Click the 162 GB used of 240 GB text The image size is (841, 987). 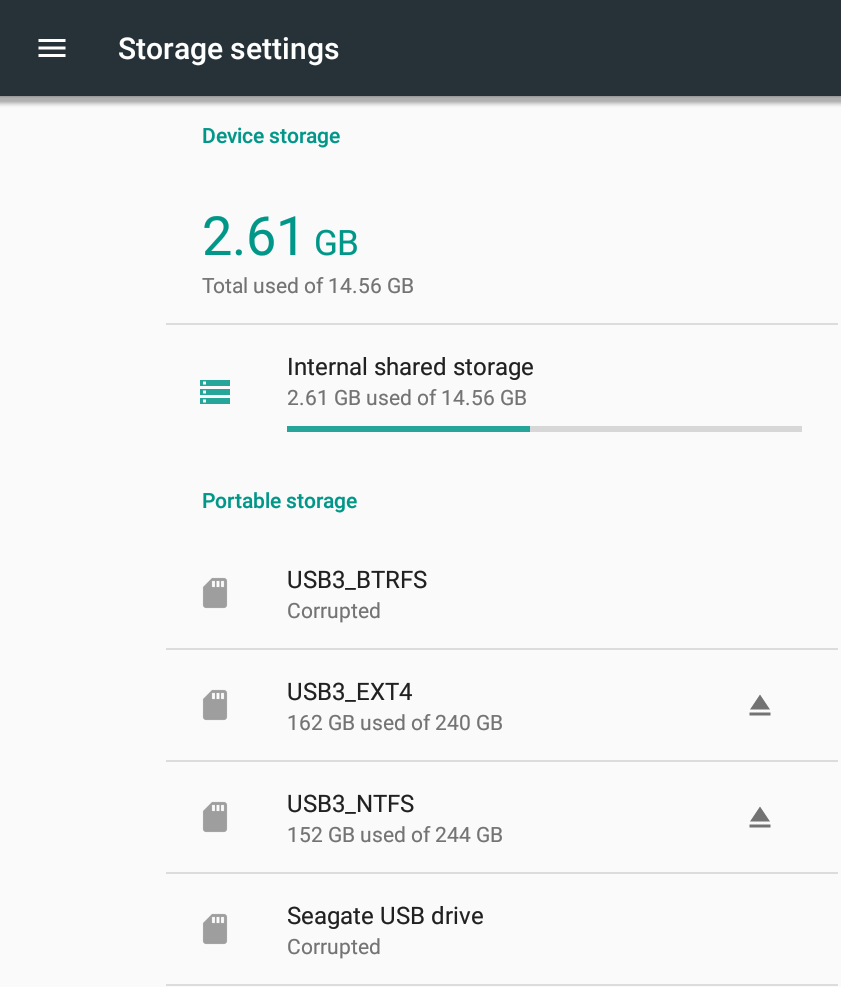[395, 723]
